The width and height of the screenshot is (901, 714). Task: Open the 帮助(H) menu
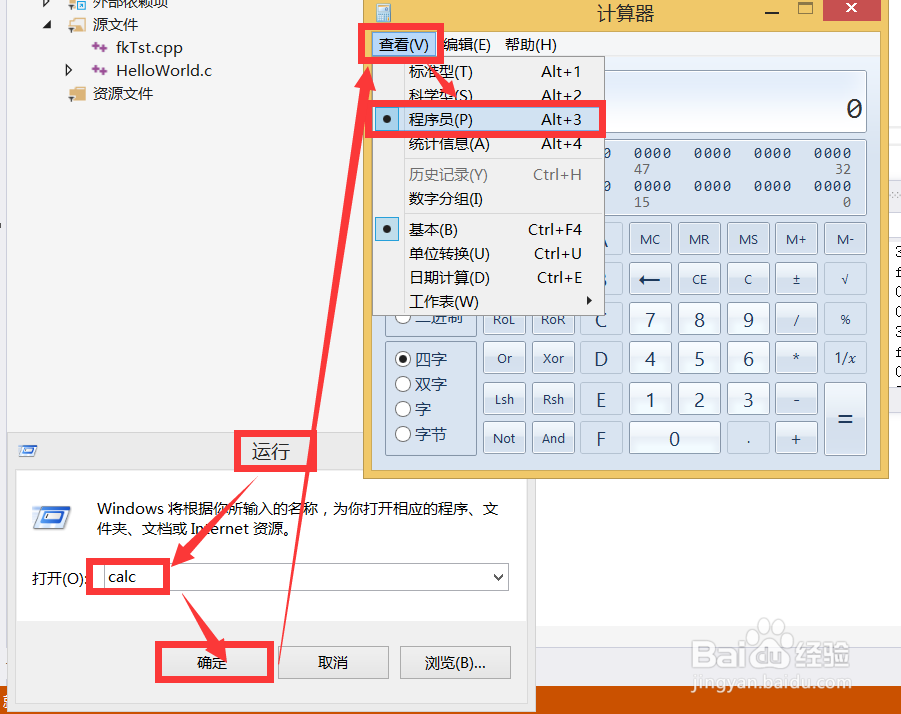click(x=530, y=44)
